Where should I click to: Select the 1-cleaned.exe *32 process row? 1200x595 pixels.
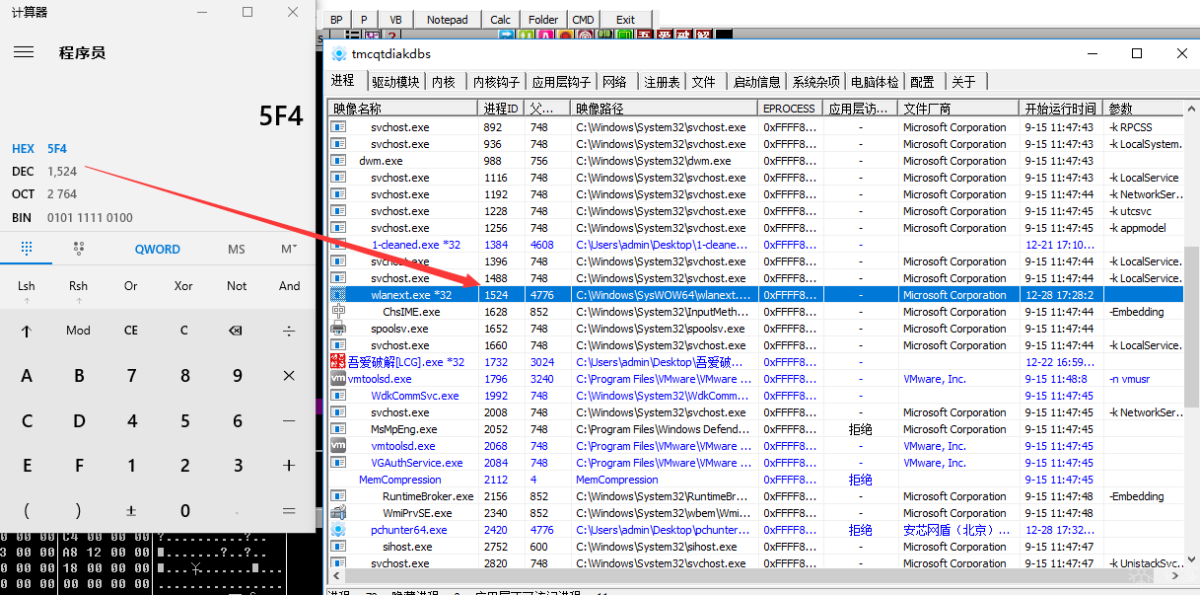pyautogui.click(x=756, y=245)
